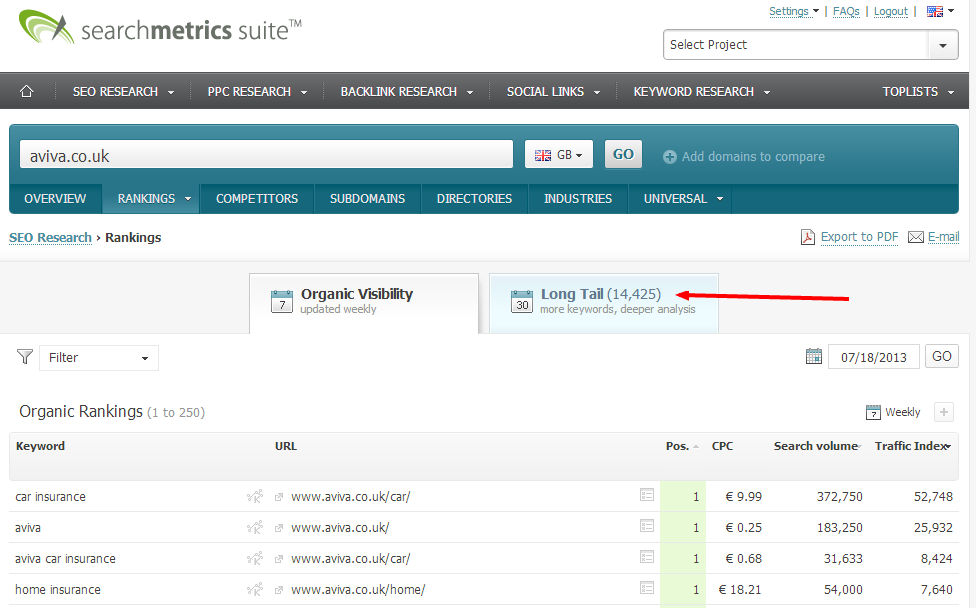Open the GB country selector
The height and width of the screenshot is (608, 976).
click(x=558, y=154)
